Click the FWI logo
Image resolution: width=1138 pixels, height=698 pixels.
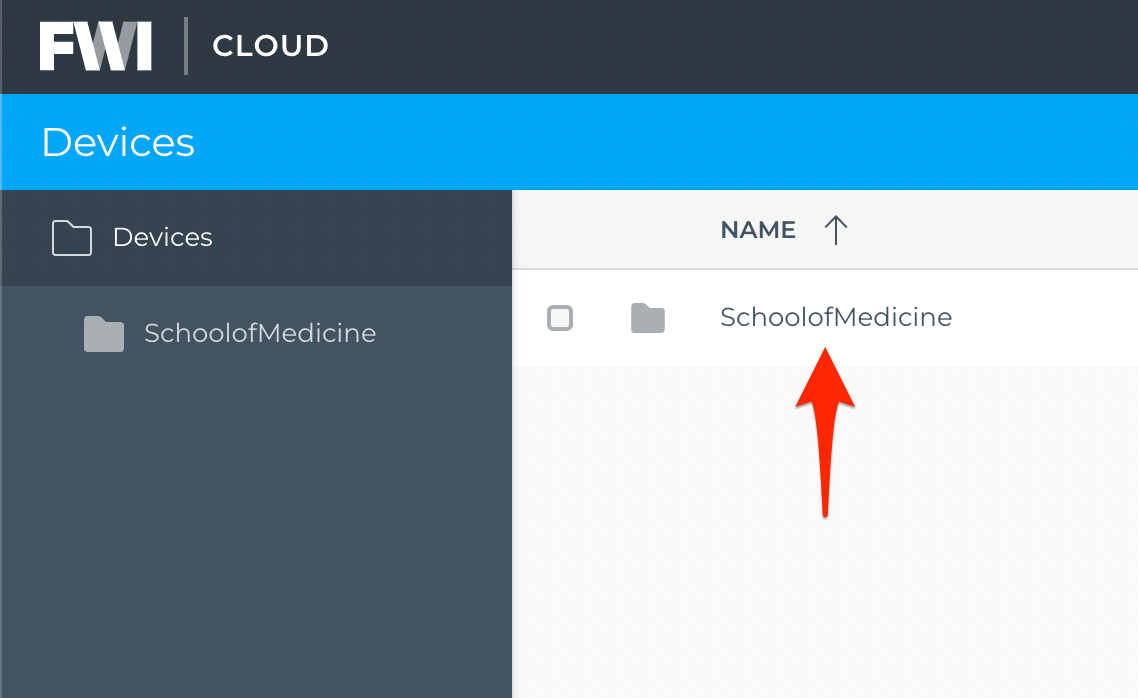click(x=95, y=46)
